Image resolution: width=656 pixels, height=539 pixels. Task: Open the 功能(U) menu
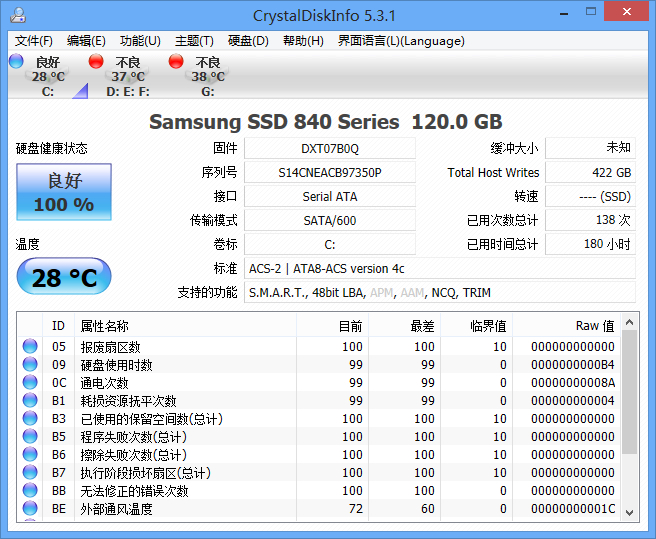pyautogui.click(x=140, y=41)
